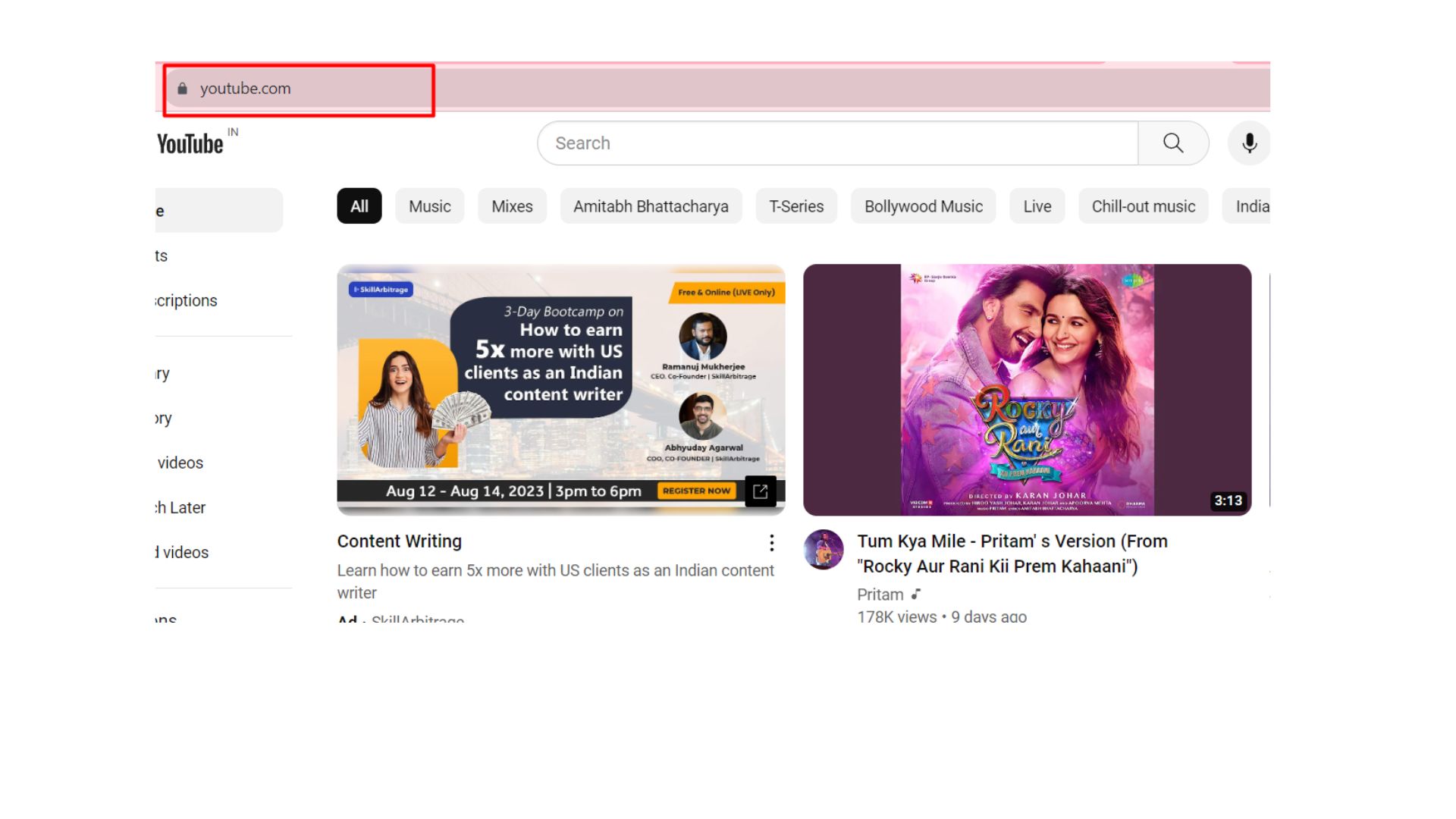This screenshot has width=1456, height=819.
Task: Click the 3:13 duration badge
Action: coord(1228,500)
